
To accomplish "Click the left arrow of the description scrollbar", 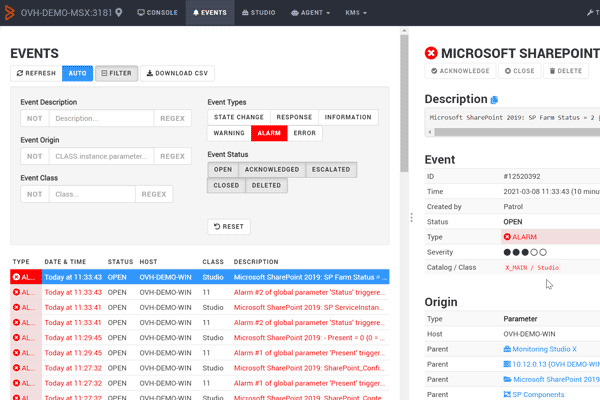I will (430, 132).
